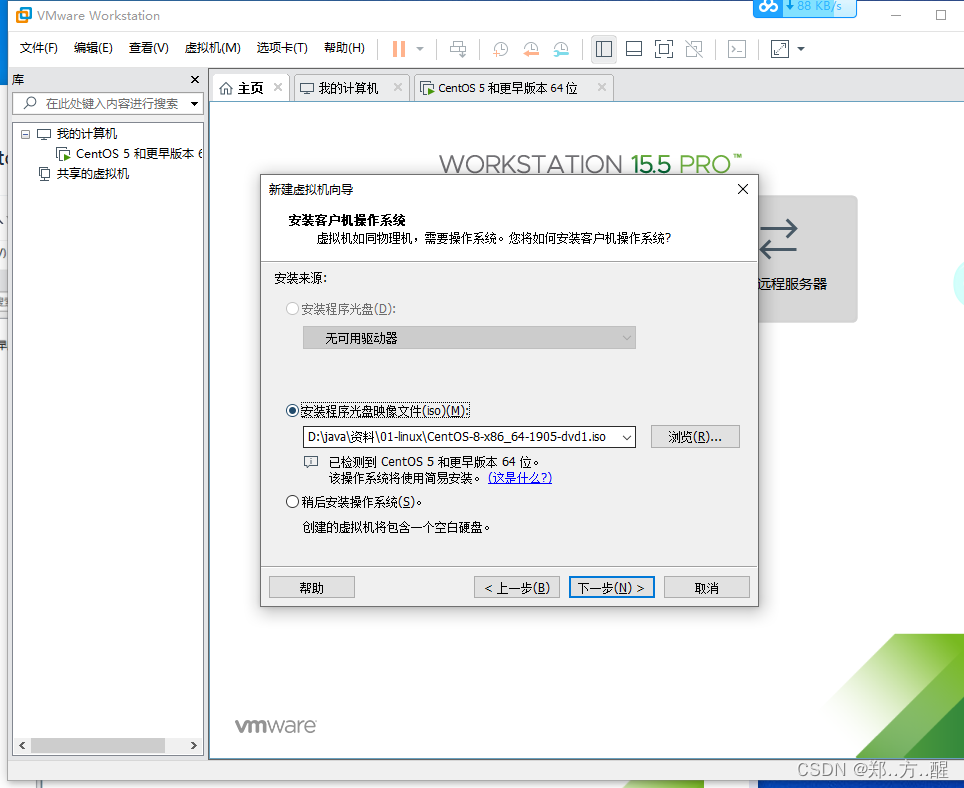This screenshot has height=788, width=964.
Task: Click the cloud download speed indicator
Action: click(804, 7)
